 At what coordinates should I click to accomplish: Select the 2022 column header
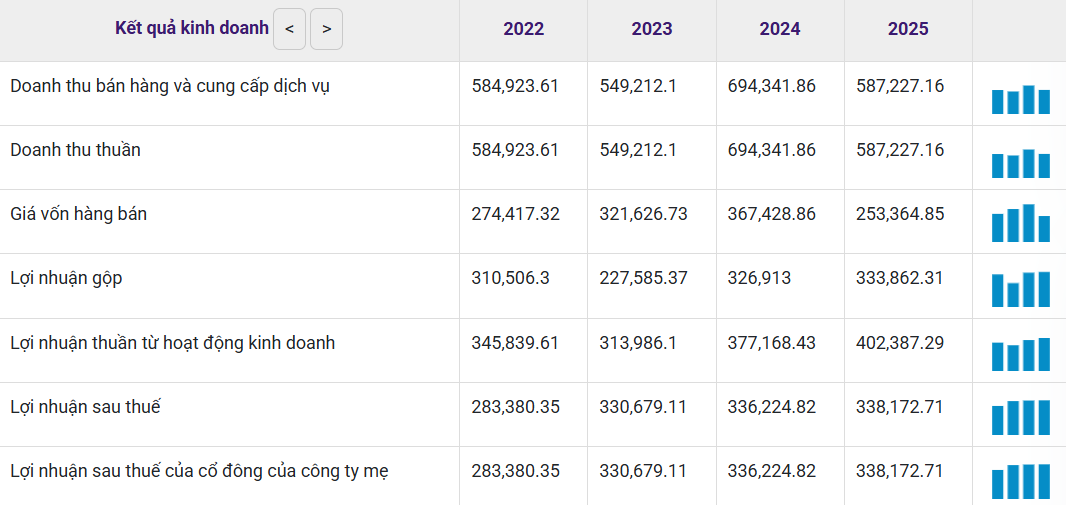click(523, 29)
